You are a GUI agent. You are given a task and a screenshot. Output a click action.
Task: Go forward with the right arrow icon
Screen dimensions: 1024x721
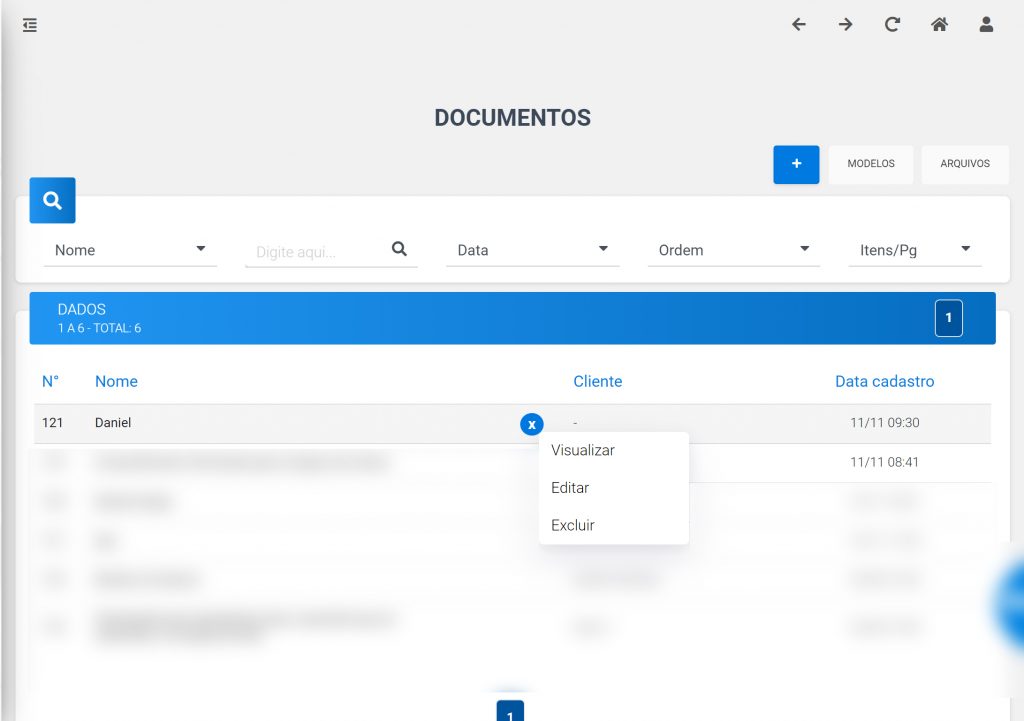(846, 25)
